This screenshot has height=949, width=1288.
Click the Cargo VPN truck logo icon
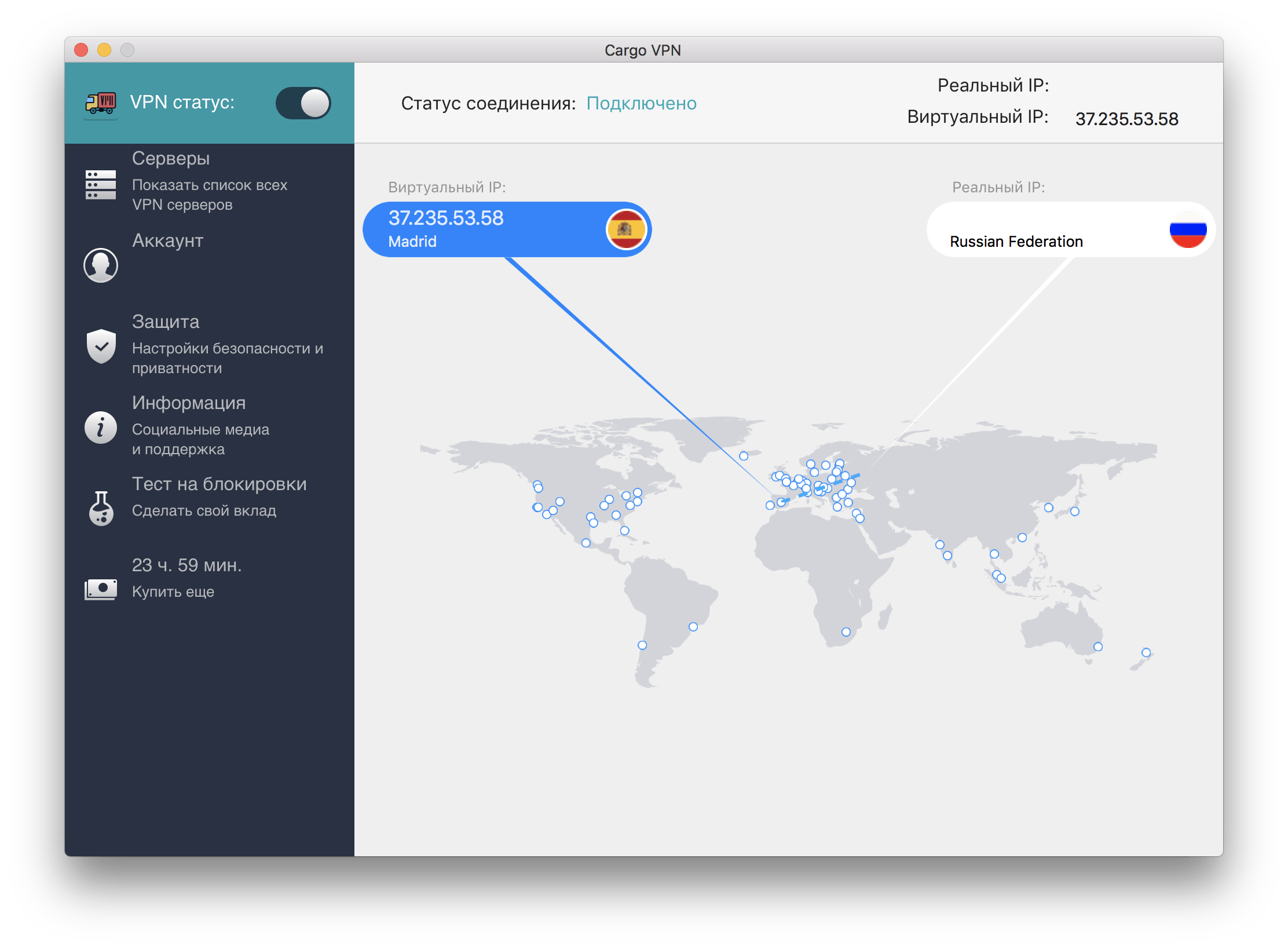[x=101, y=104]
